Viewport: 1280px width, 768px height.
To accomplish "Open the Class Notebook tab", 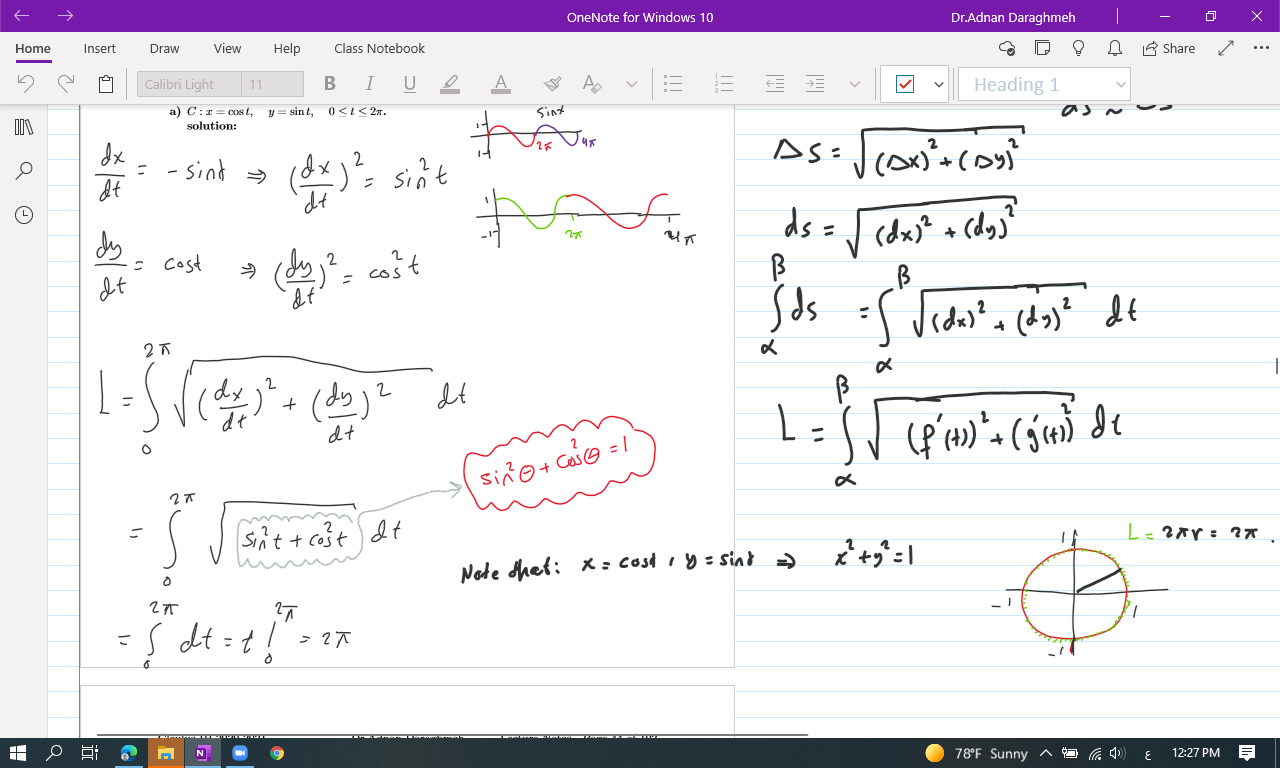I will point(379,48).
